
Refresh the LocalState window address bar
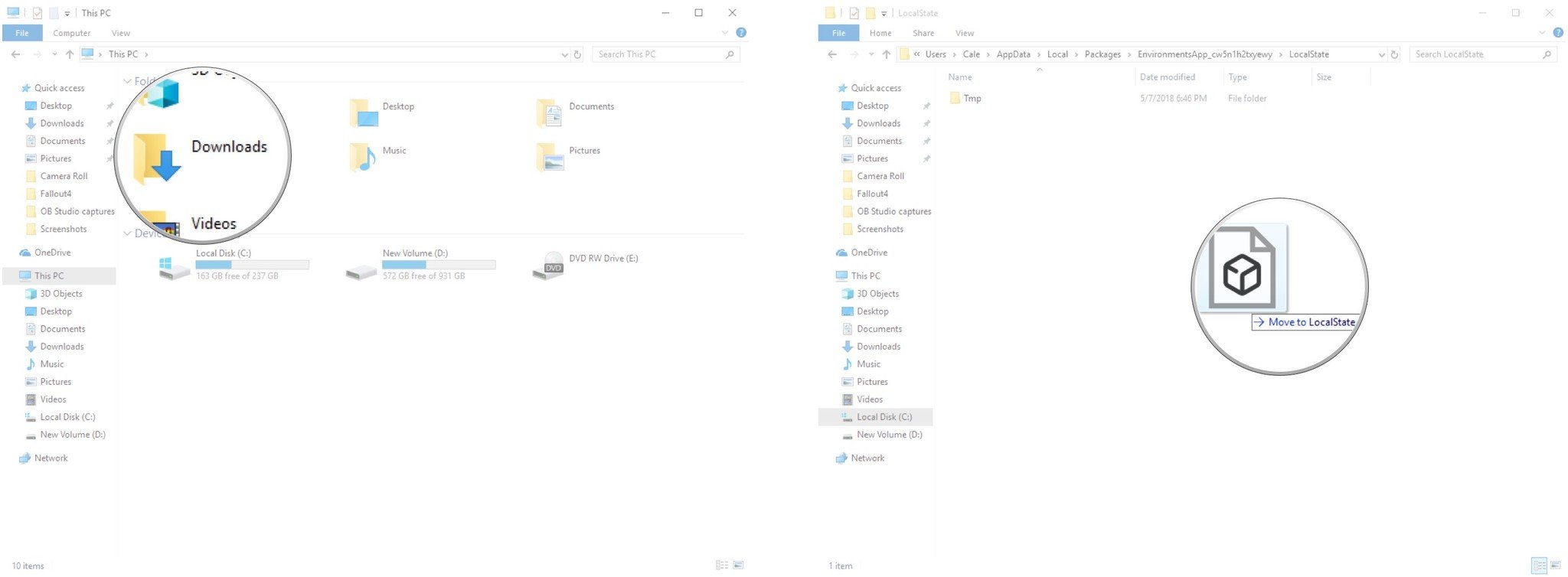pos(1395,54)
